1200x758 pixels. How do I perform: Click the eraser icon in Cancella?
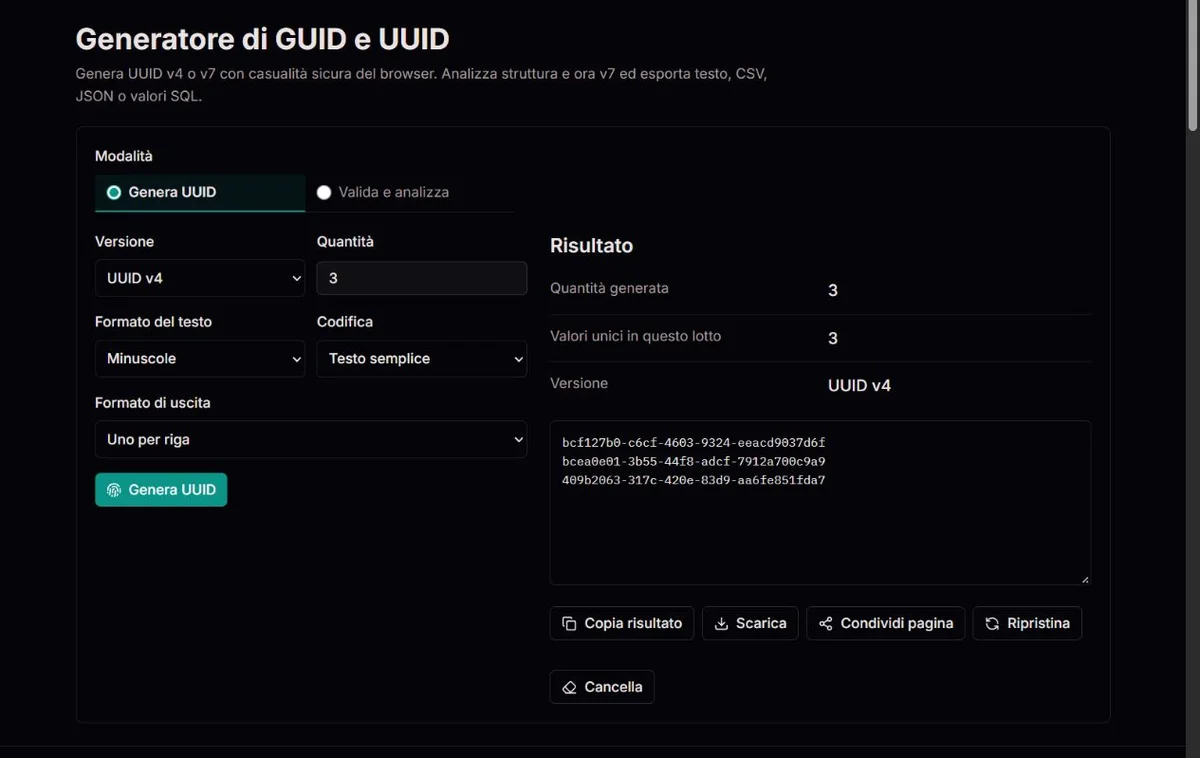click(569, 687)
